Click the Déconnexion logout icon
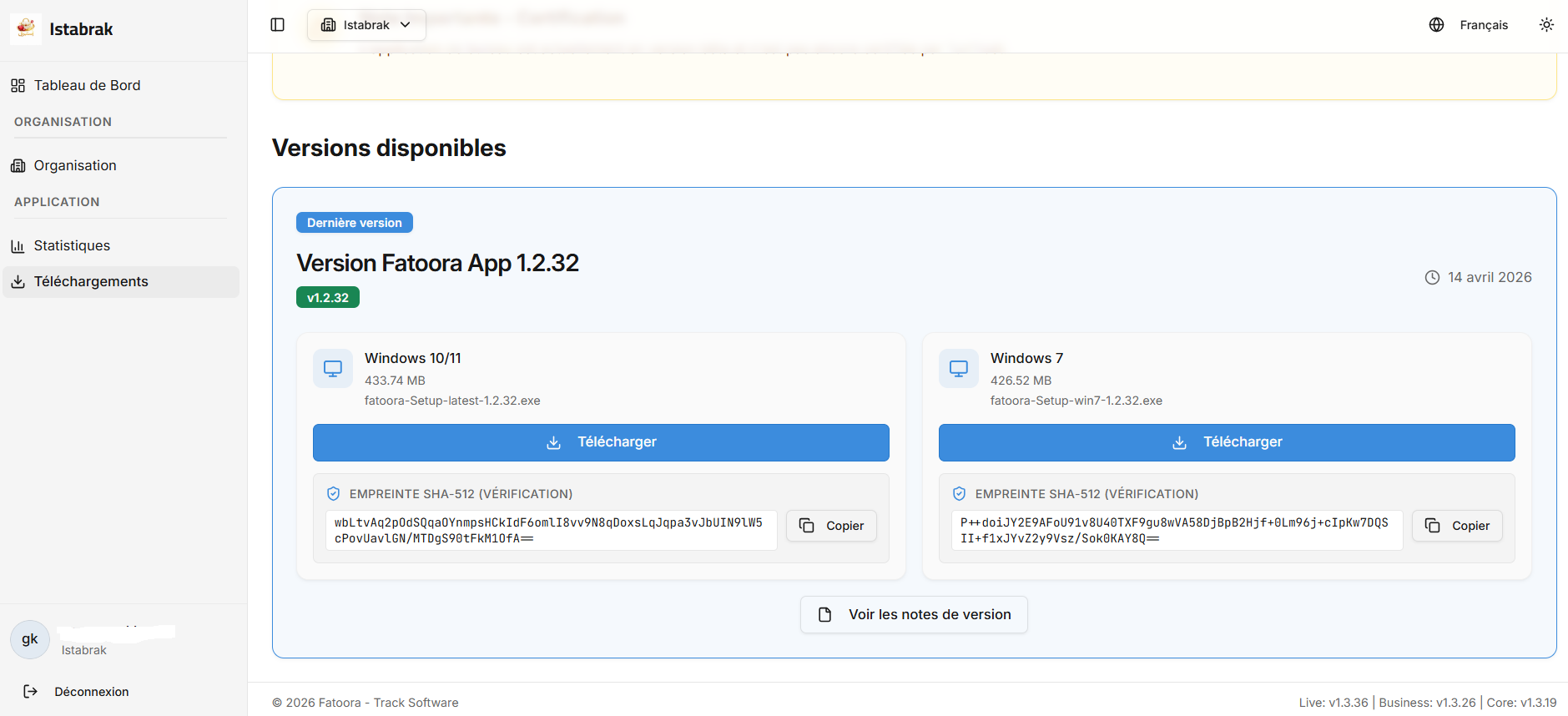 [x=31, y=692]
